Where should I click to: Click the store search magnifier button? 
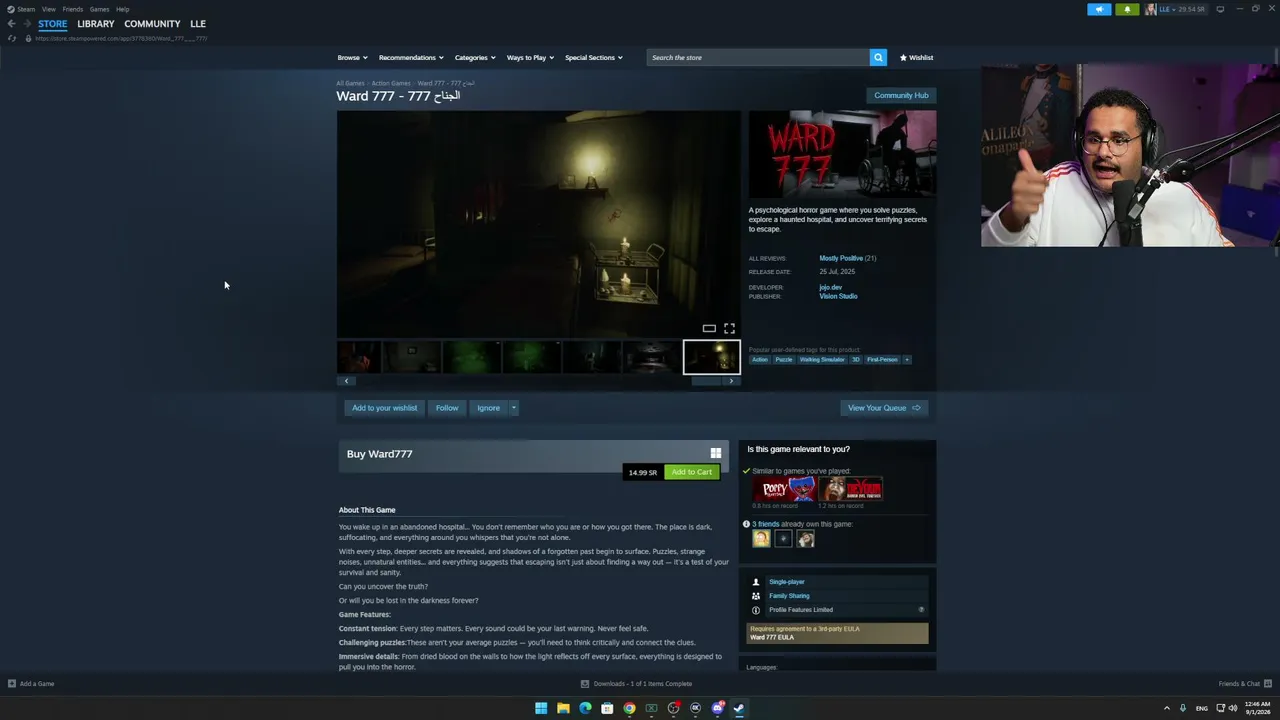click(878, 57)
